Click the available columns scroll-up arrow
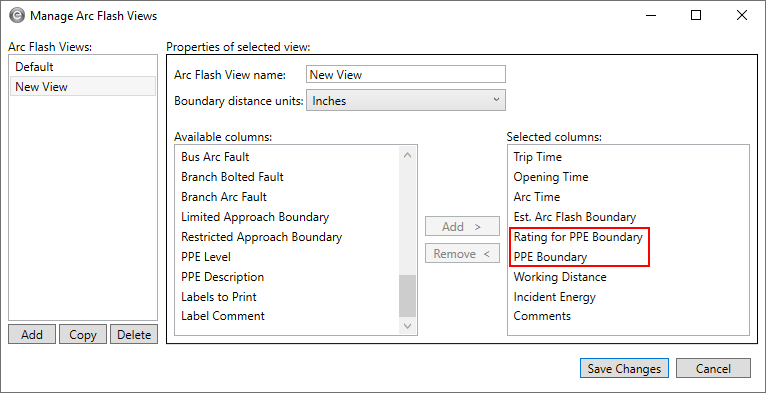766x393 pixels. (x=408, y=155)
